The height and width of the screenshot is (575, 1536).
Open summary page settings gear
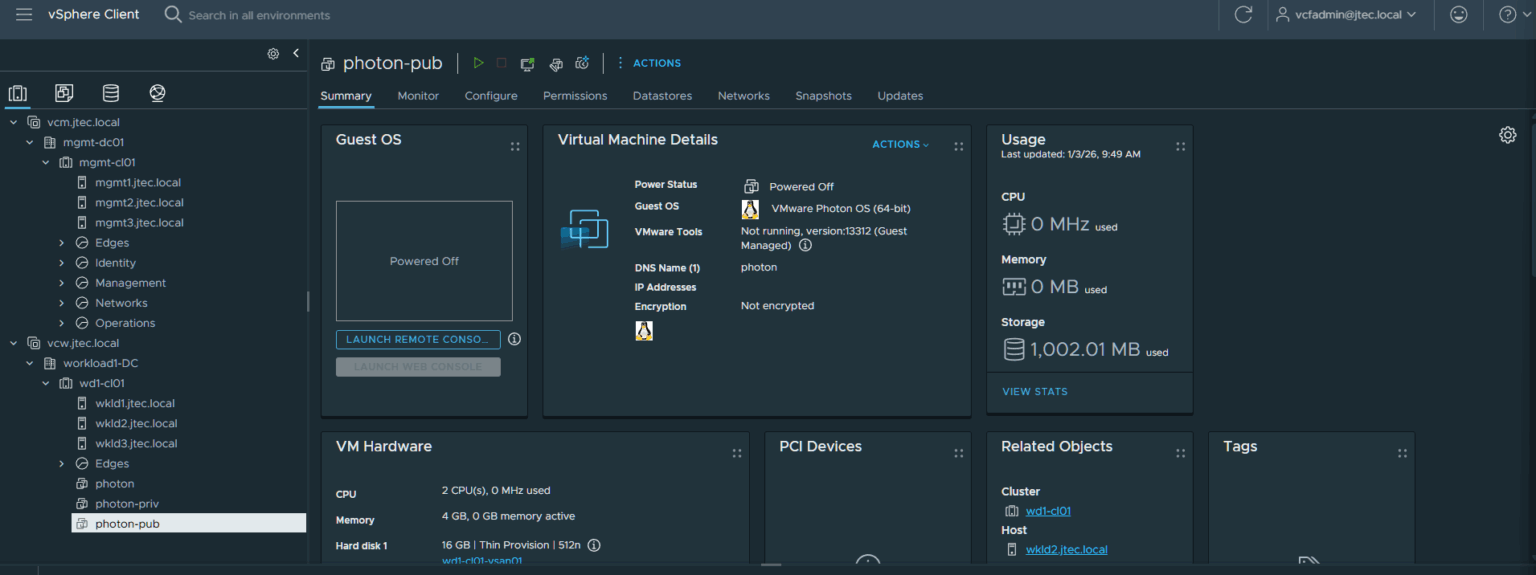1508,135
